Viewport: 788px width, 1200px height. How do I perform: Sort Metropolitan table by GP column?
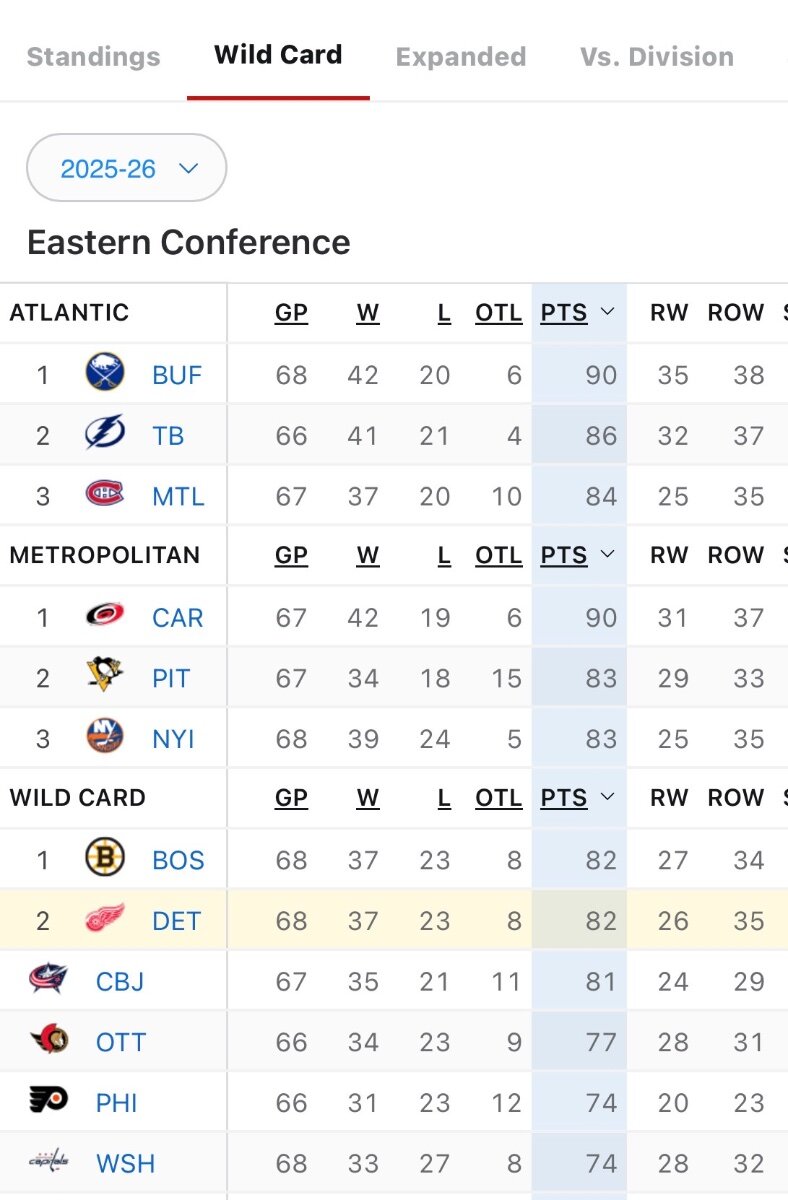[291, 555]
